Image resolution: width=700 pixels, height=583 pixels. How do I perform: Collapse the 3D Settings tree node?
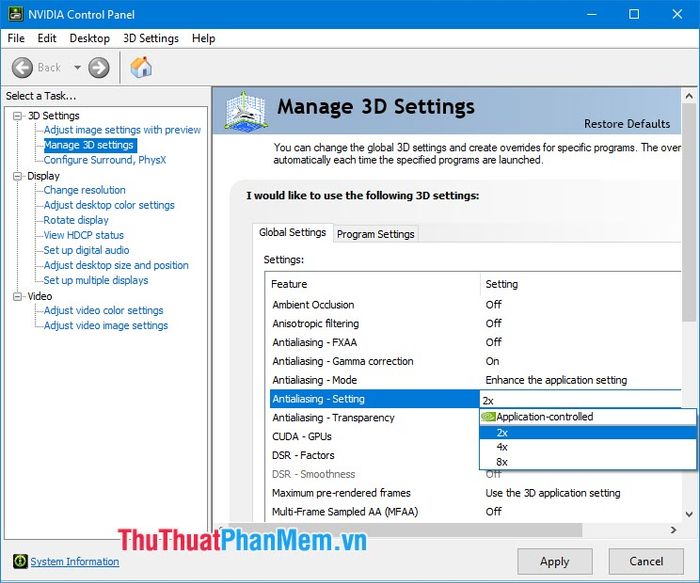[17, 116]
